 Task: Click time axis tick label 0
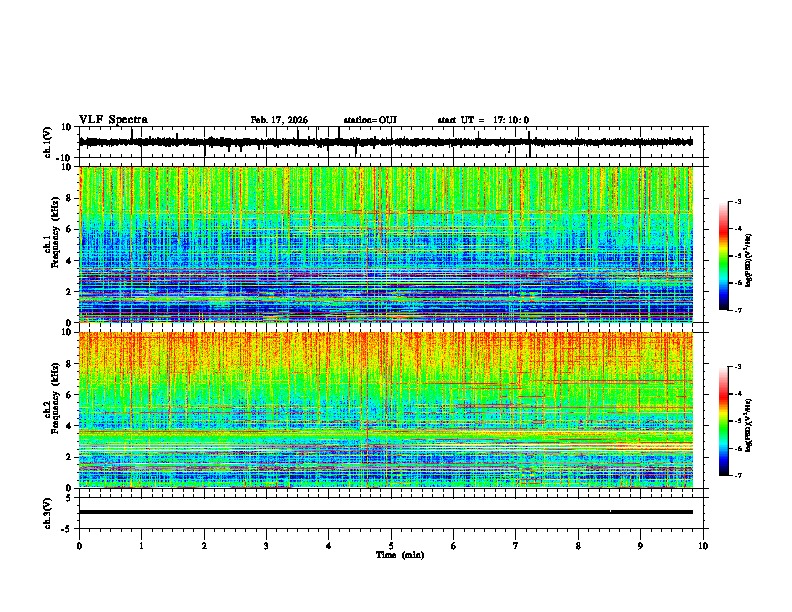coord(79,546)
